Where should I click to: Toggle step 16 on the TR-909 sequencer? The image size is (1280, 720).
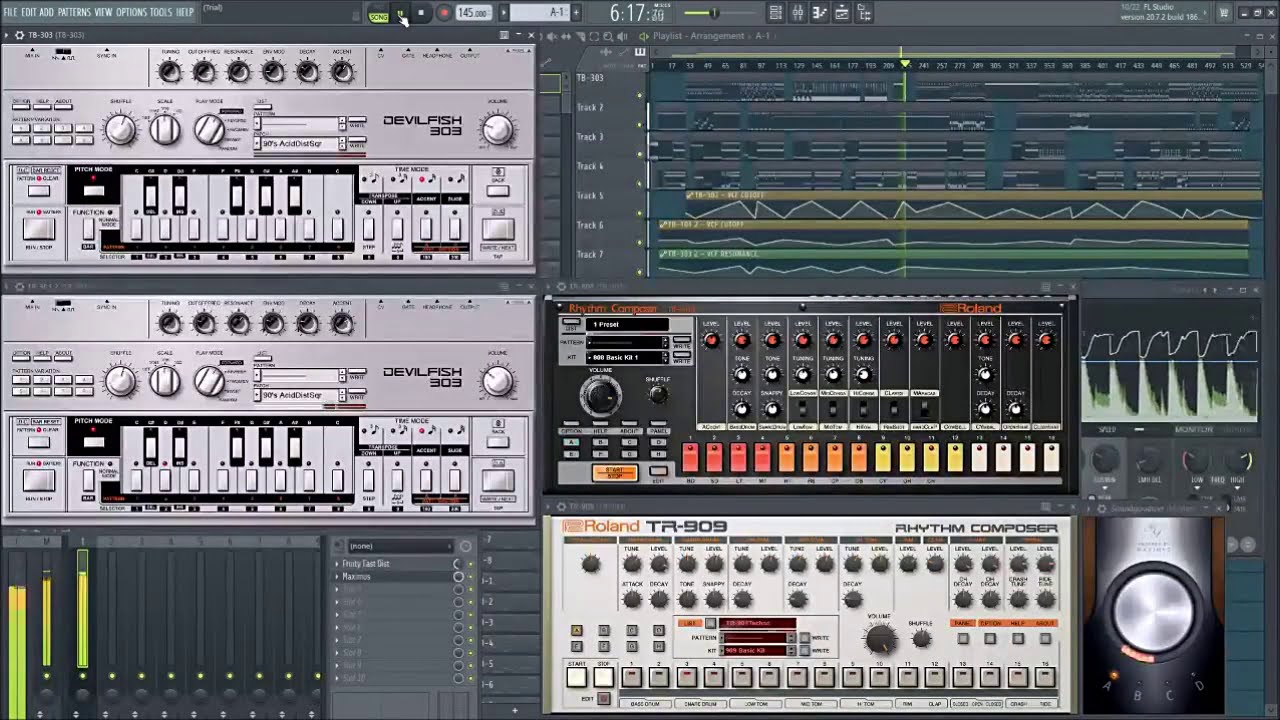tap(1045, 677)
